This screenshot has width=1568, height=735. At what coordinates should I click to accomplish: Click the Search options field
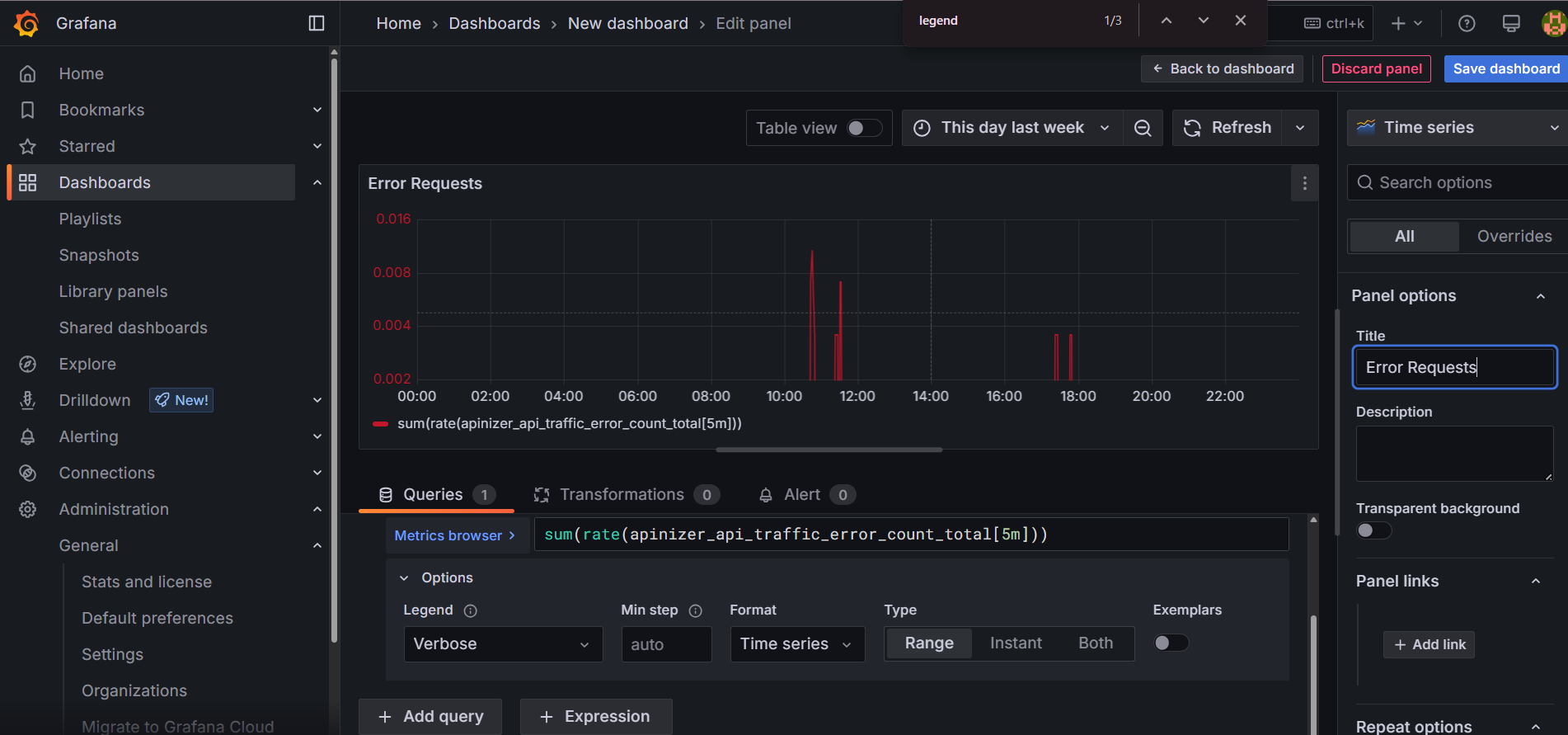[1458, 182]
